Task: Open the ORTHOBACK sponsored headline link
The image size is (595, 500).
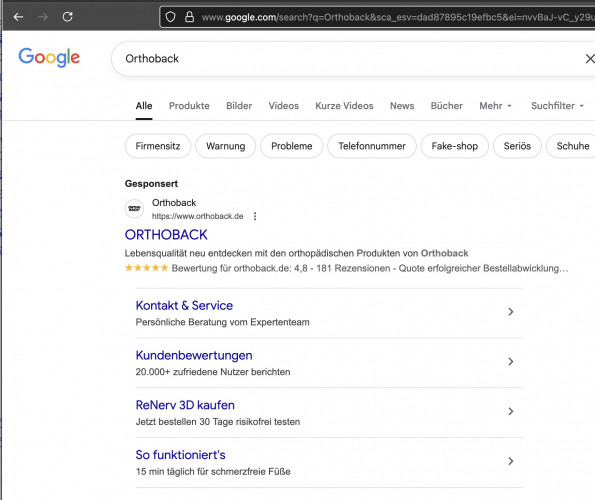Action: click(x=166, y=235)
